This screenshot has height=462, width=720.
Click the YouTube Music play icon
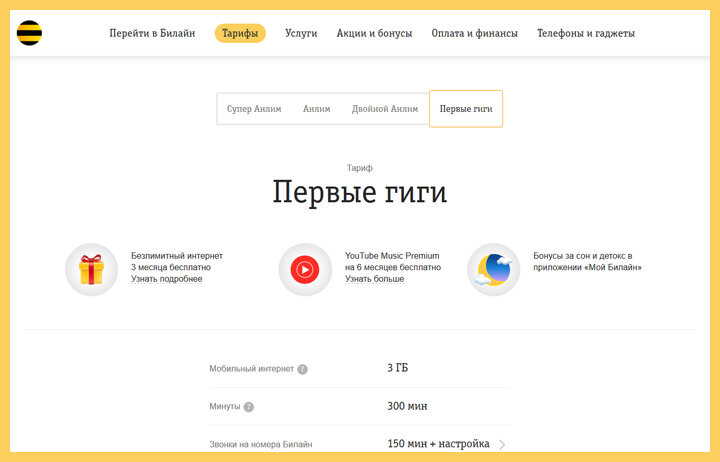click(x=305, y=270)
